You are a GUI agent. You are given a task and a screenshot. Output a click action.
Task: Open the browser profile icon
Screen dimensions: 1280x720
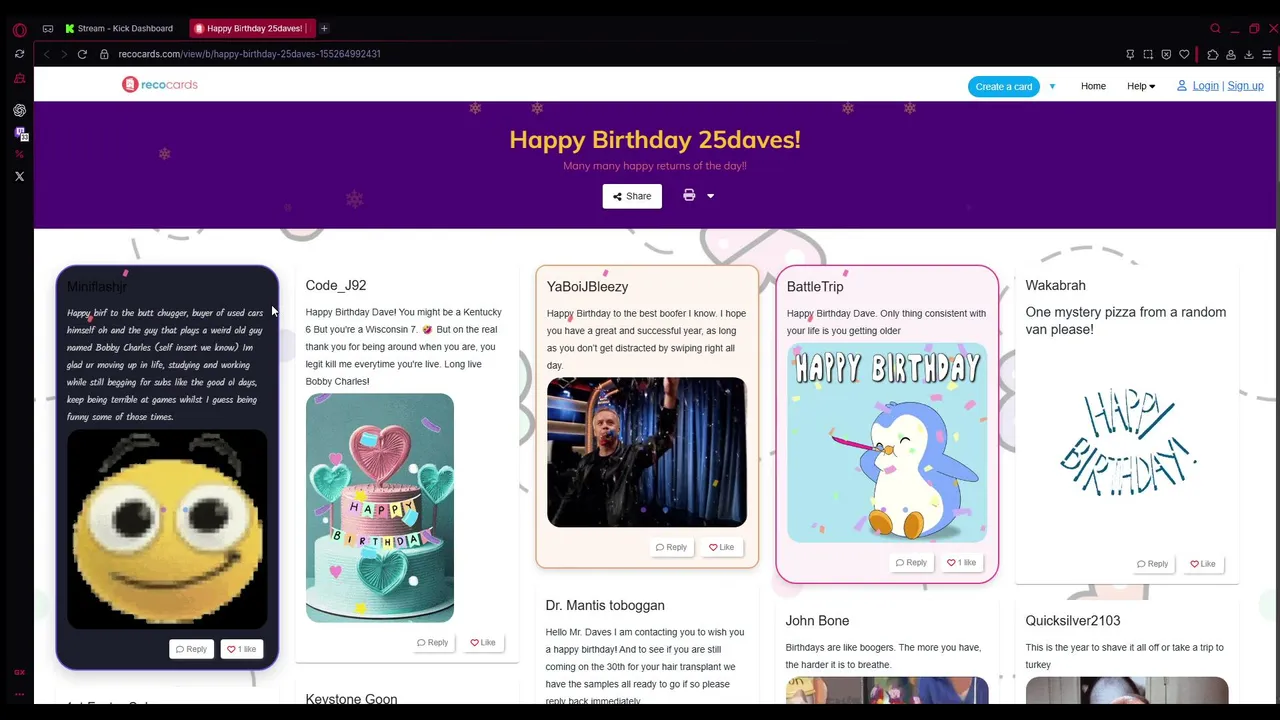(1231, 54)
